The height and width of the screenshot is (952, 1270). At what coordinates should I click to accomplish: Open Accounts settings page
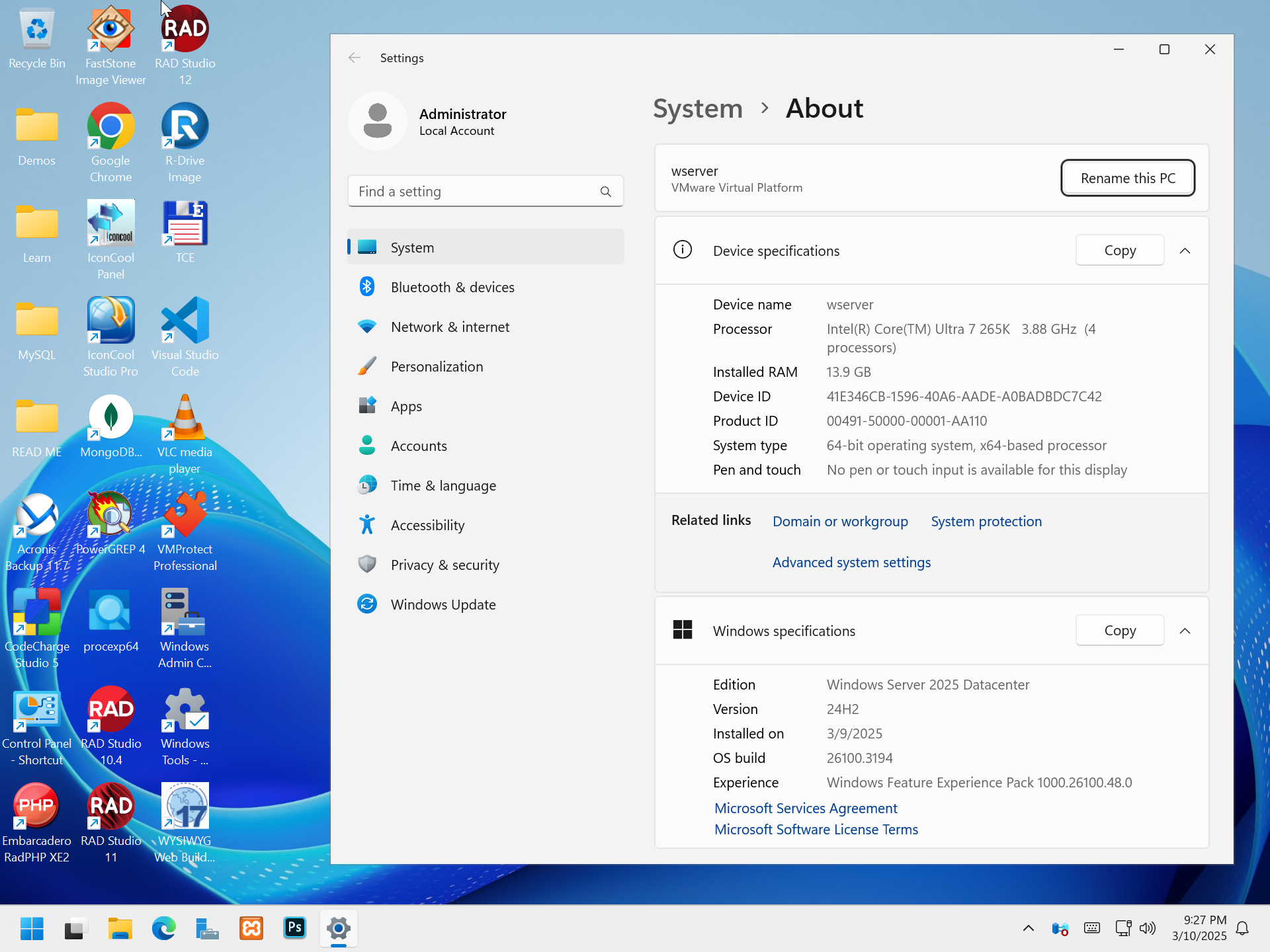[486, 446]
